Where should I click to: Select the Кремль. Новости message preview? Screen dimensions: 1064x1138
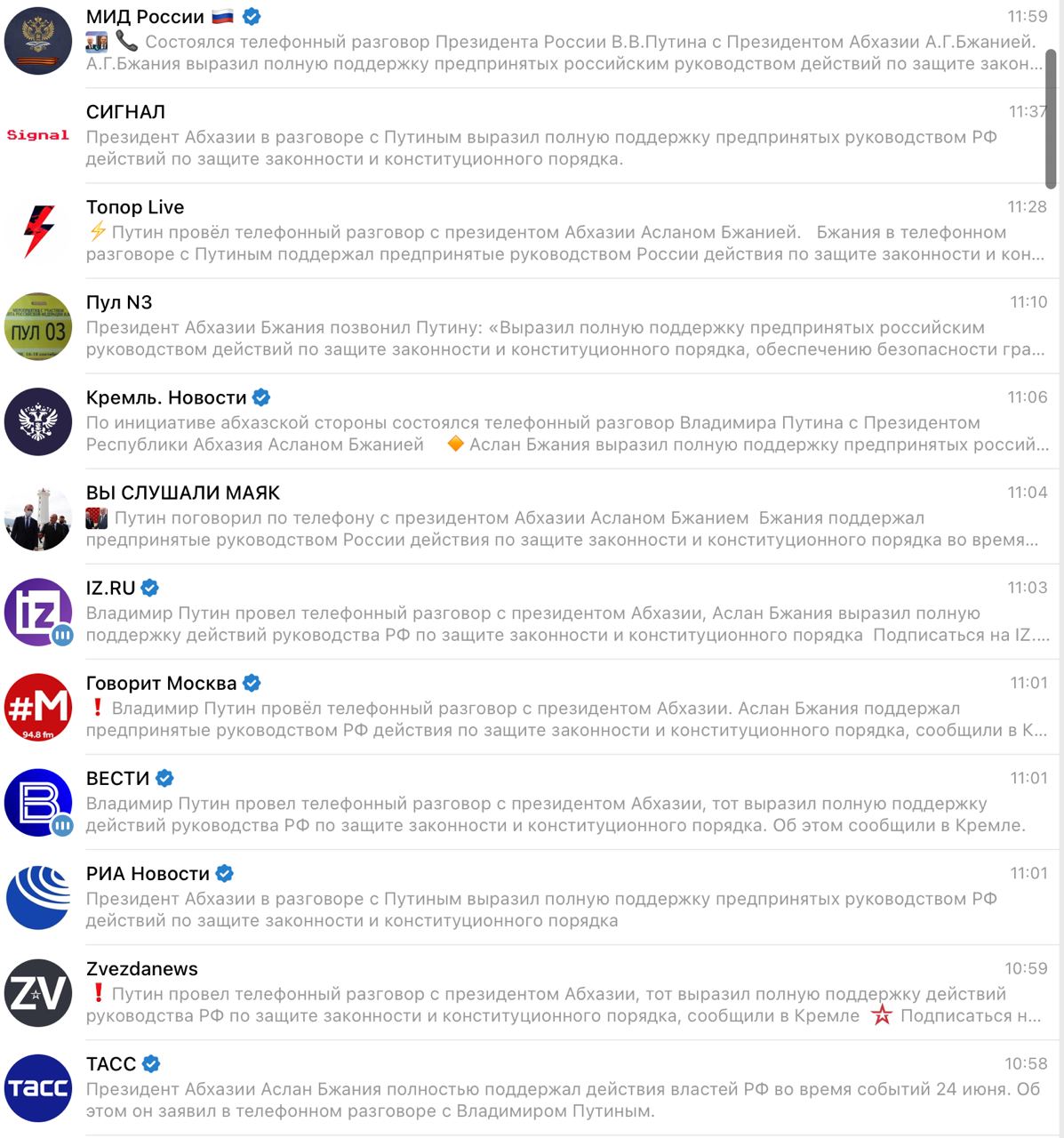point(567,434)
